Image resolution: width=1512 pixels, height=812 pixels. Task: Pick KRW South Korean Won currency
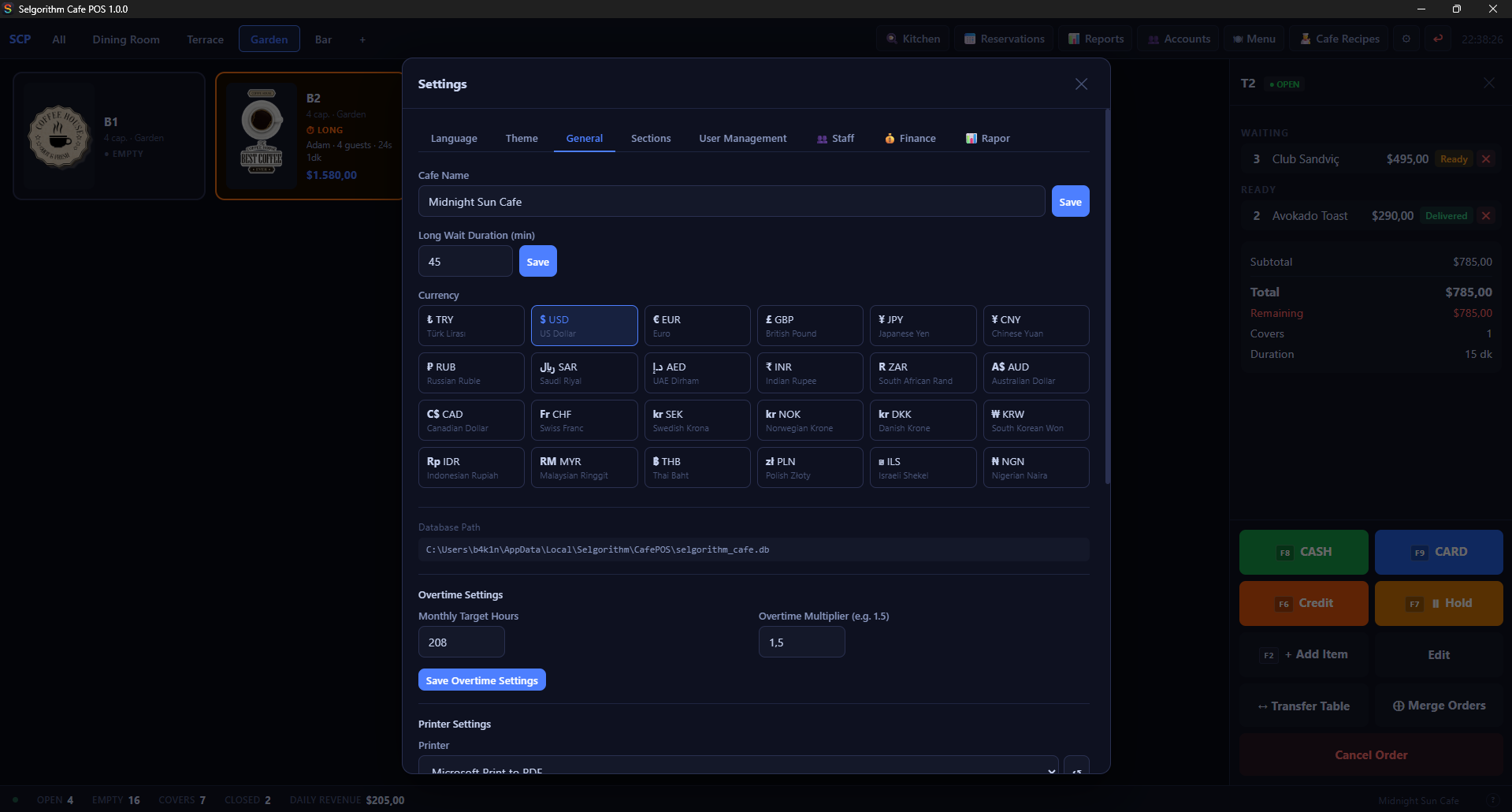1036,420
